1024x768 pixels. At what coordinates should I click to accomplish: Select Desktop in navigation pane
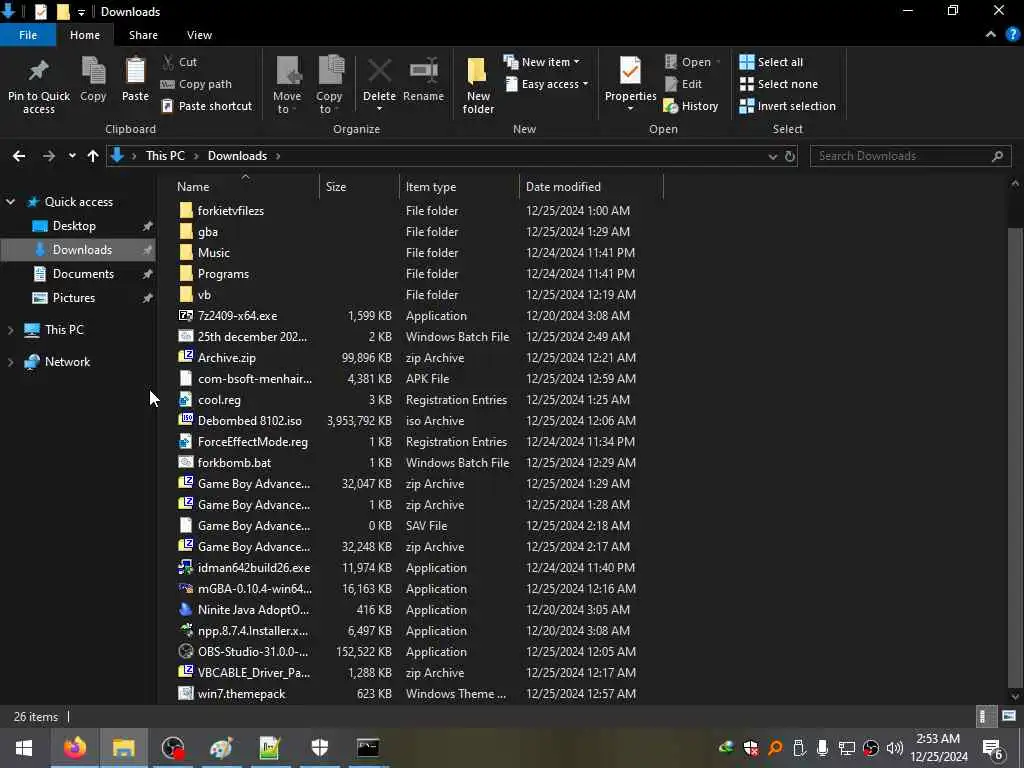click(74, 226)
